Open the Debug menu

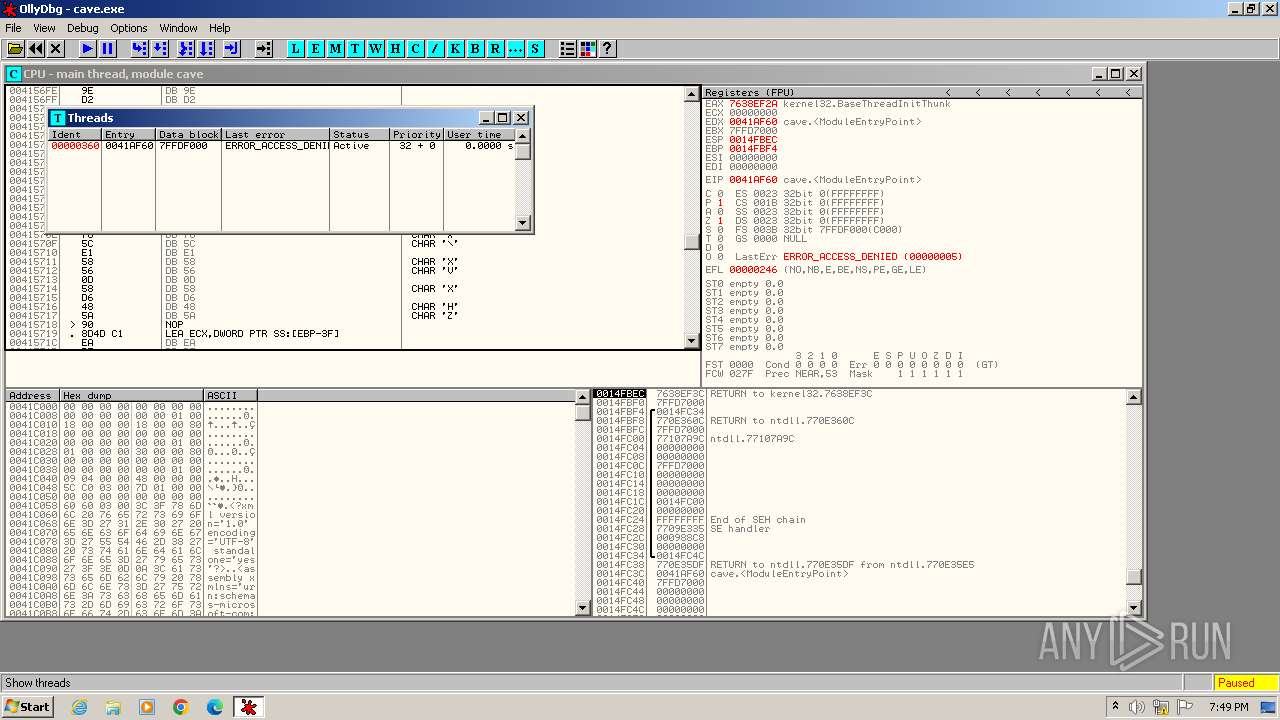point(82,28)
